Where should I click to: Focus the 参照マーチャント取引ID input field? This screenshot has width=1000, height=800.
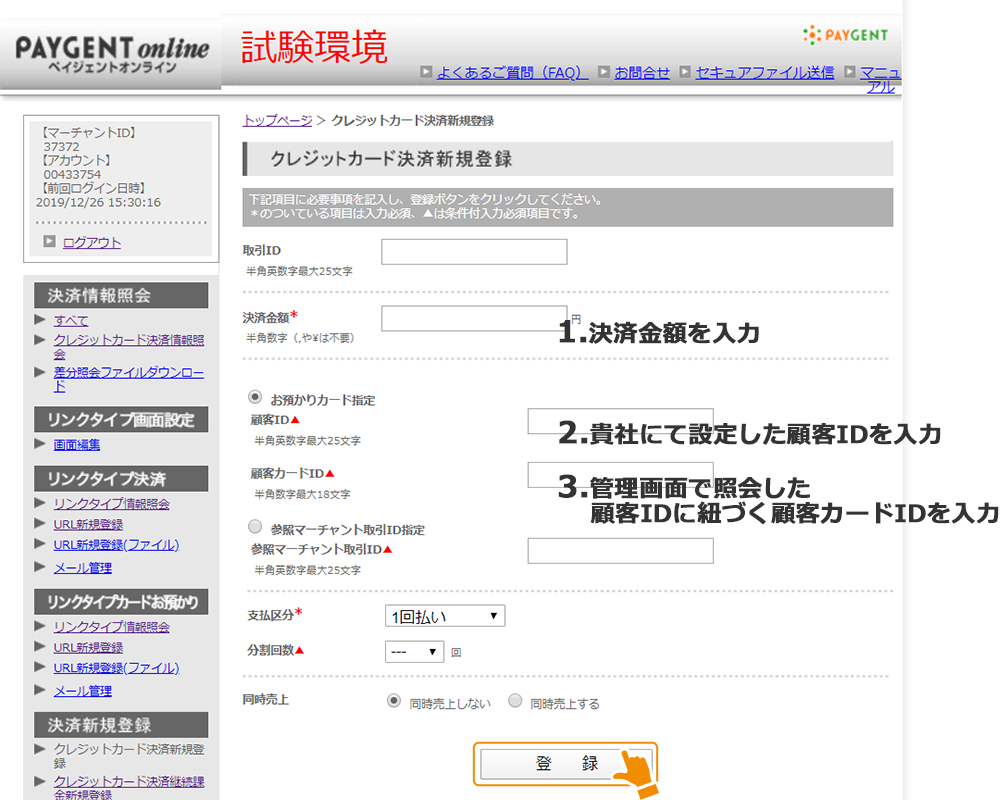click(x=620, y=551)
